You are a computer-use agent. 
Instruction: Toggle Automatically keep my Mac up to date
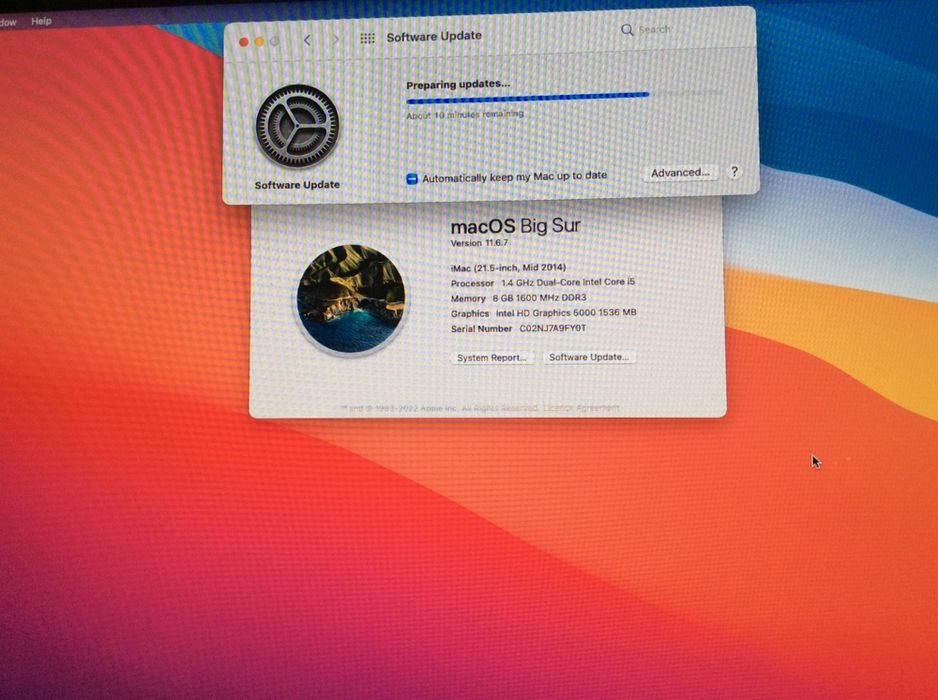[412, 178]
